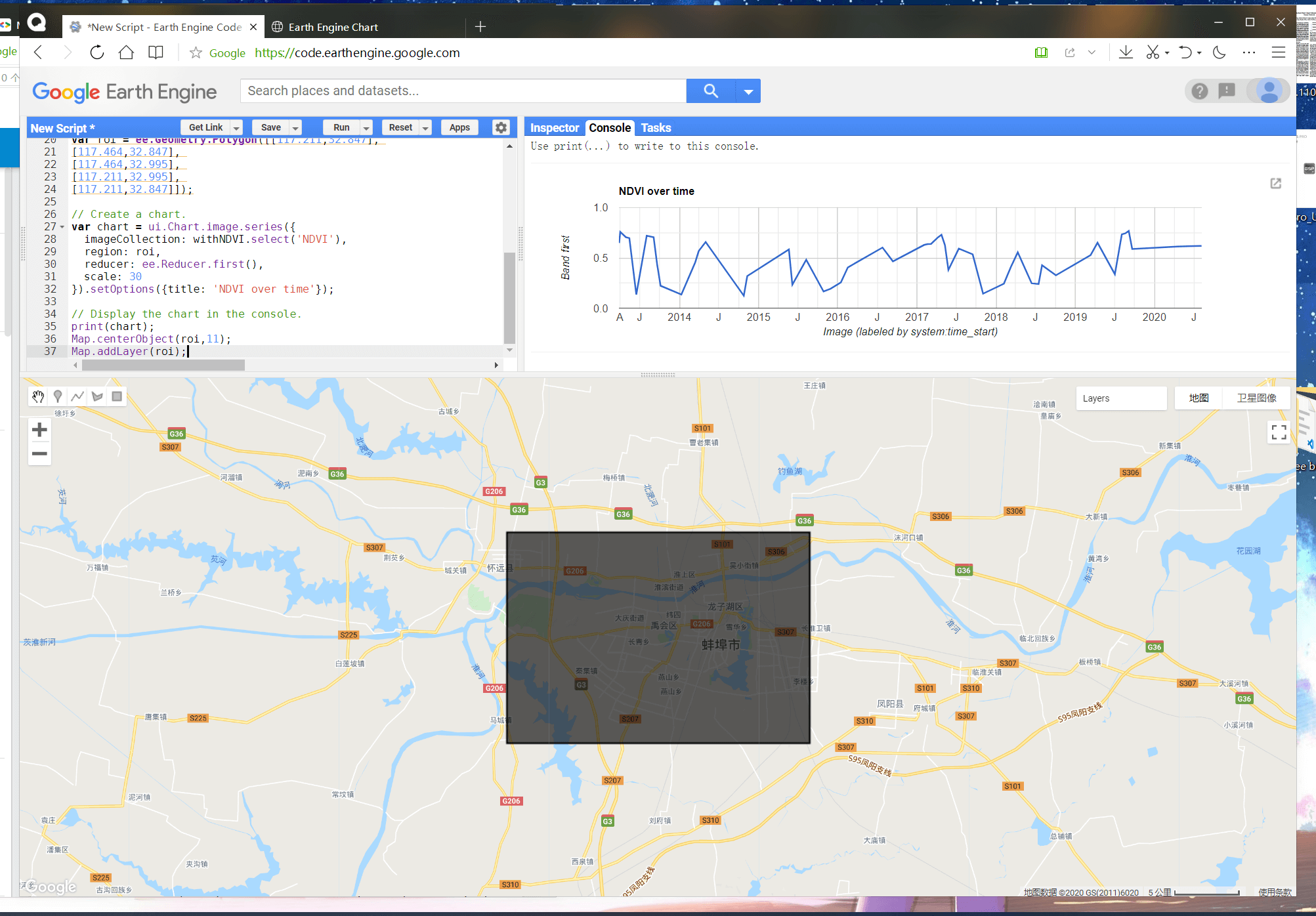Switch map to 卫星图像 satellite view
This screenshot has width=1316, height=916.
1256,398
